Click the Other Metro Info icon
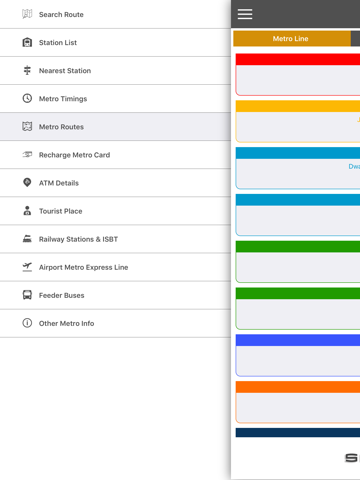 [x=27, y=323]
